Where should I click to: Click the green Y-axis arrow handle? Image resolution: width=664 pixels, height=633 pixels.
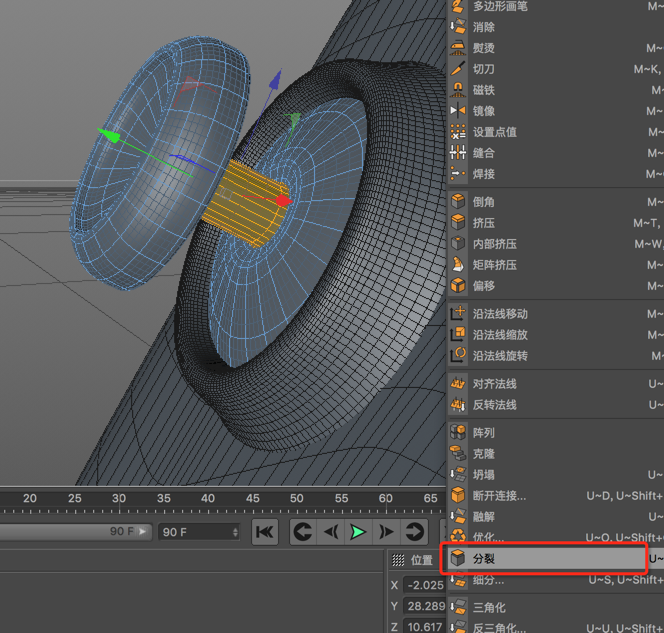[x=109, y=135]
